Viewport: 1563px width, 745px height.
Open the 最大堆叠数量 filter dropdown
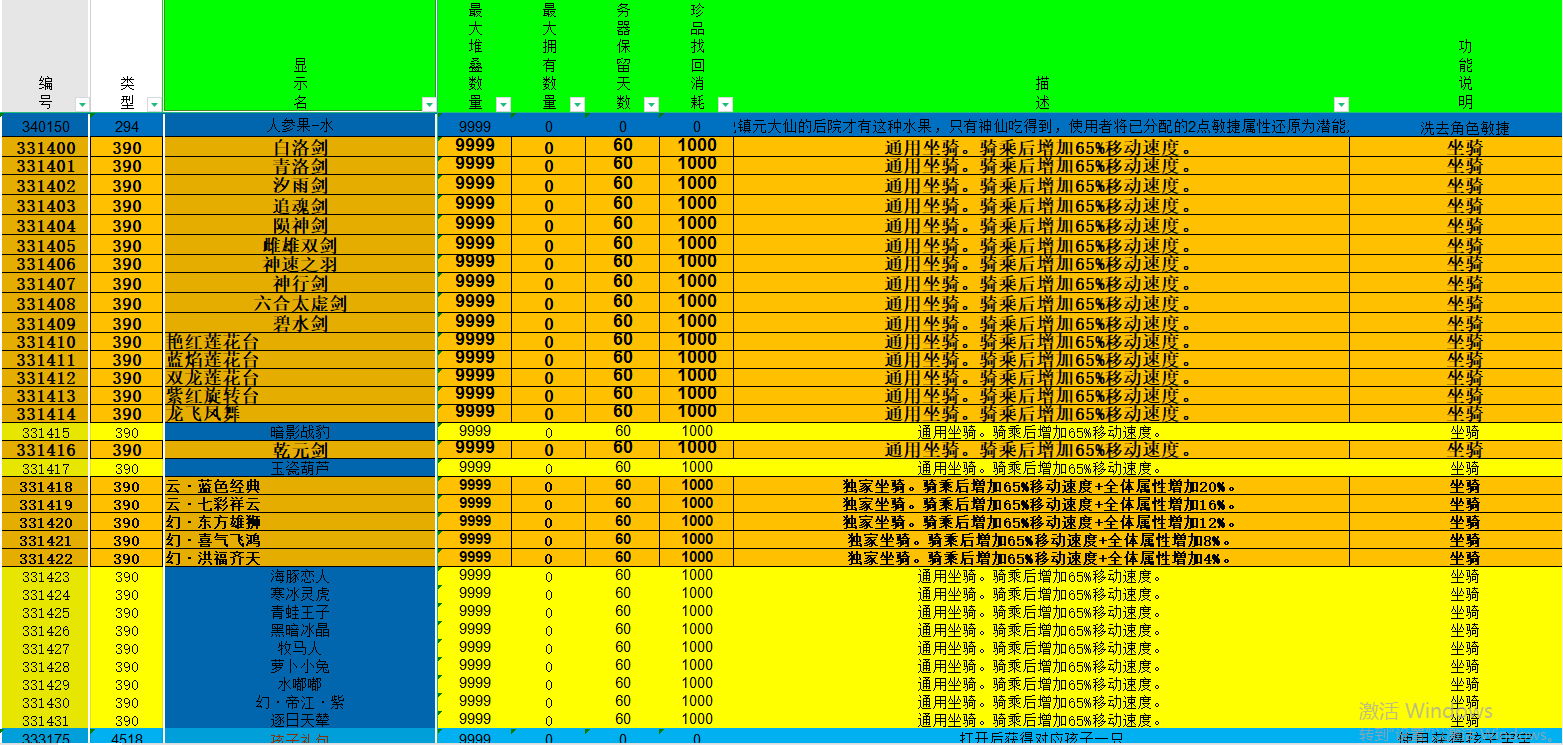(x=503, y=105)
